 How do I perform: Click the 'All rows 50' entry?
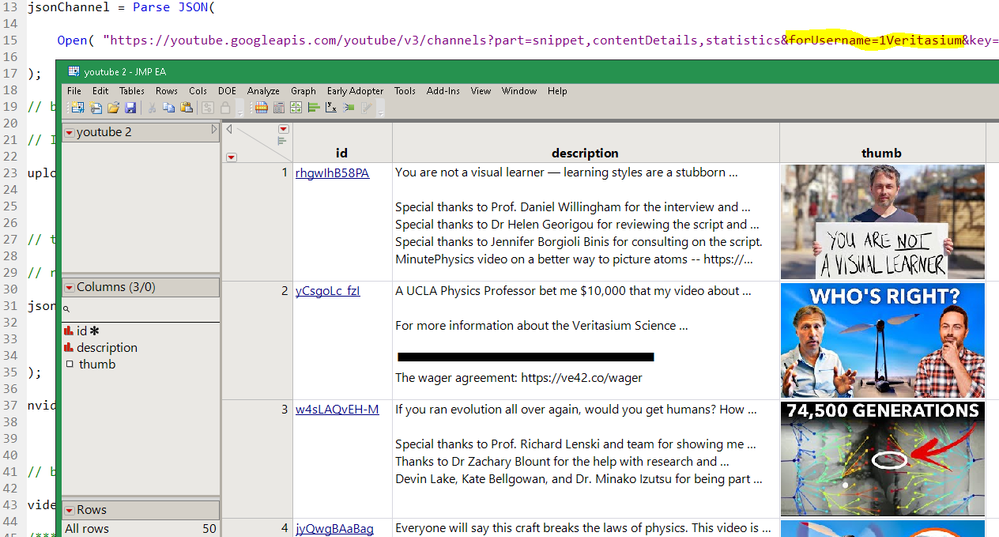(140, 529)
